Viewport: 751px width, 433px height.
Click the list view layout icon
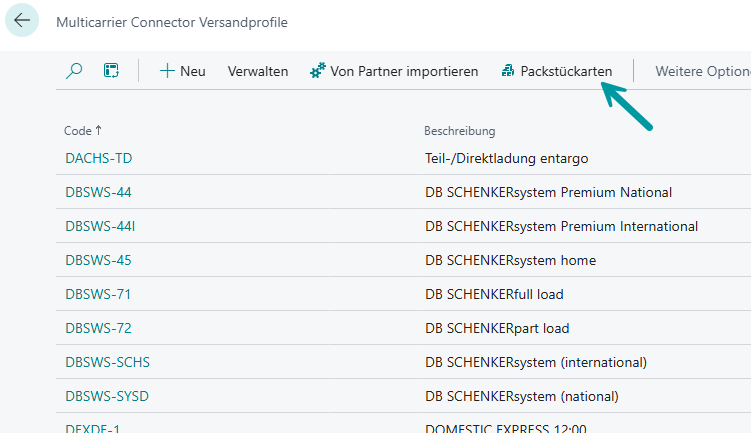(x=111, y=71)
